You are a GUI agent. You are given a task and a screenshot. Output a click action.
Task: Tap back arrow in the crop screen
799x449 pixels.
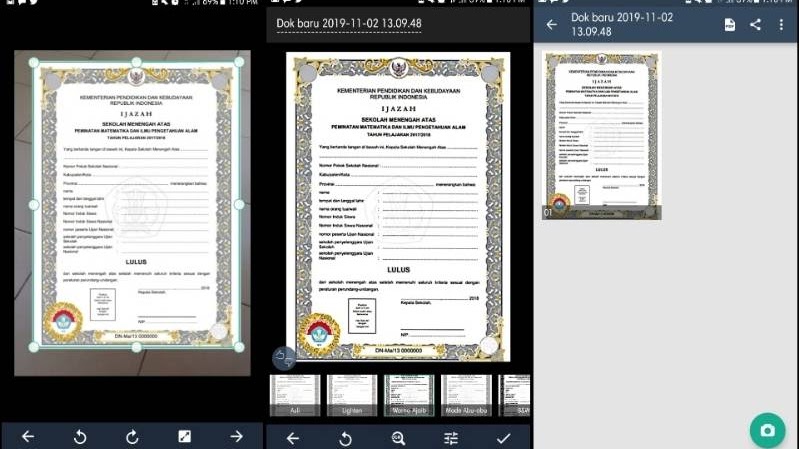point(28,436)
